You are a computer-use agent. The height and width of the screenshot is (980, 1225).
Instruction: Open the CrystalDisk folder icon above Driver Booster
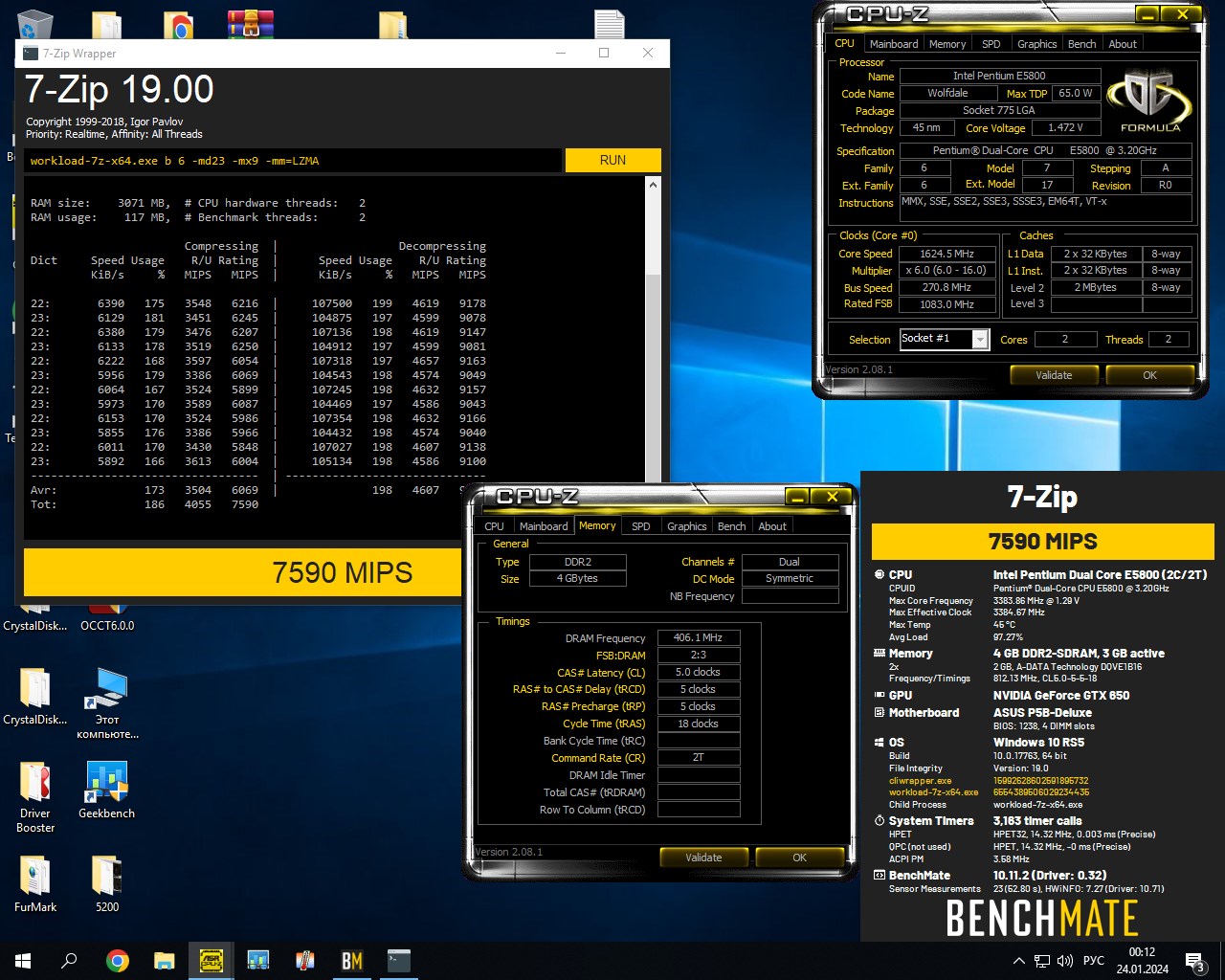(35, 696)
